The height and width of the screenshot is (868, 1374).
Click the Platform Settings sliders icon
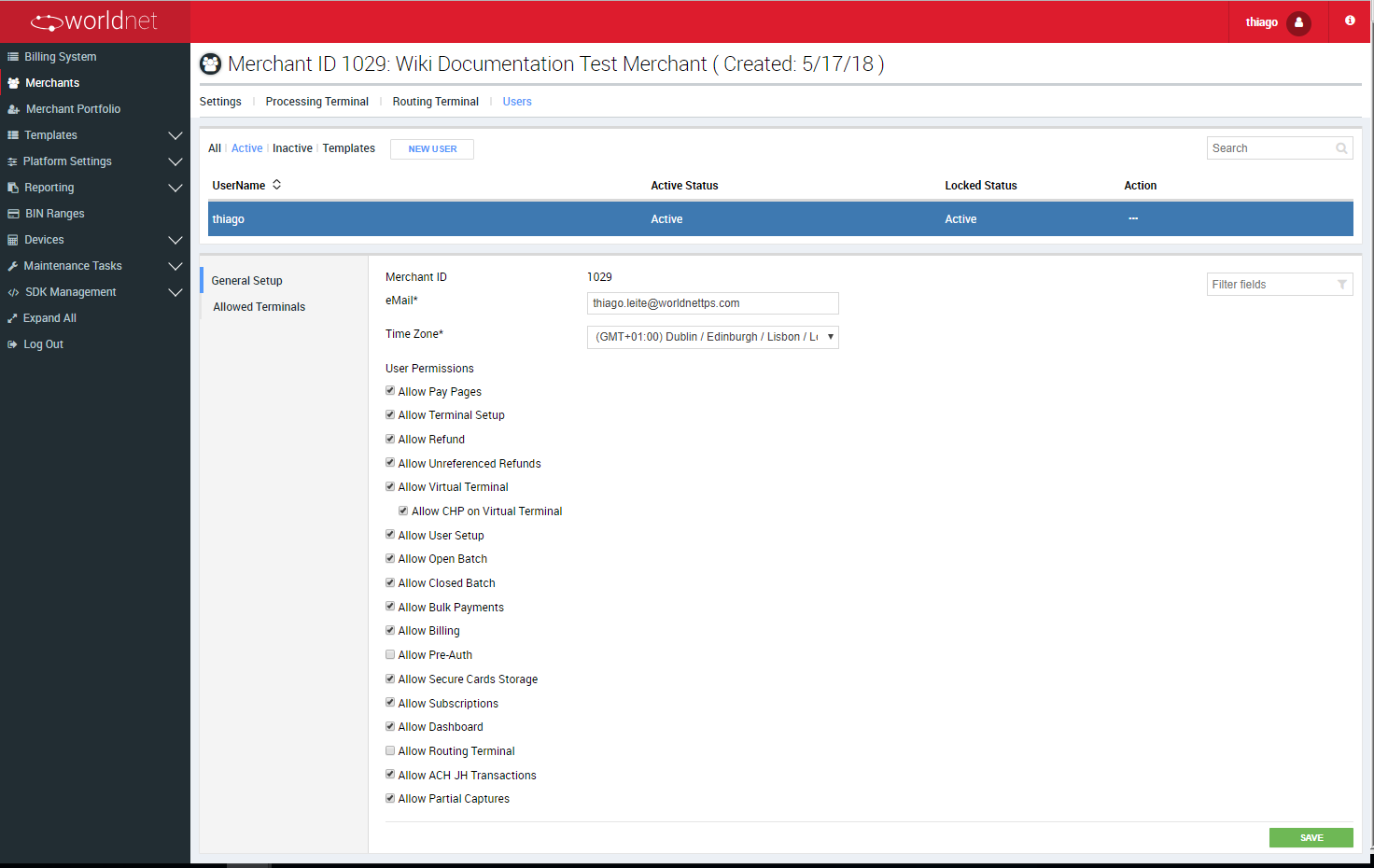[x=12, y=161]
